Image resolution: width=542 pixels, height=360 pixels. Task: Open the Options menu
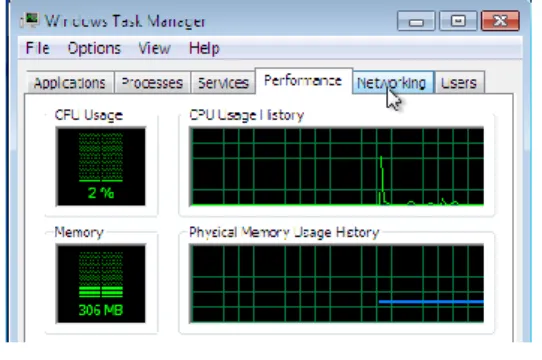pyautogui.click(x=94, y=48)
